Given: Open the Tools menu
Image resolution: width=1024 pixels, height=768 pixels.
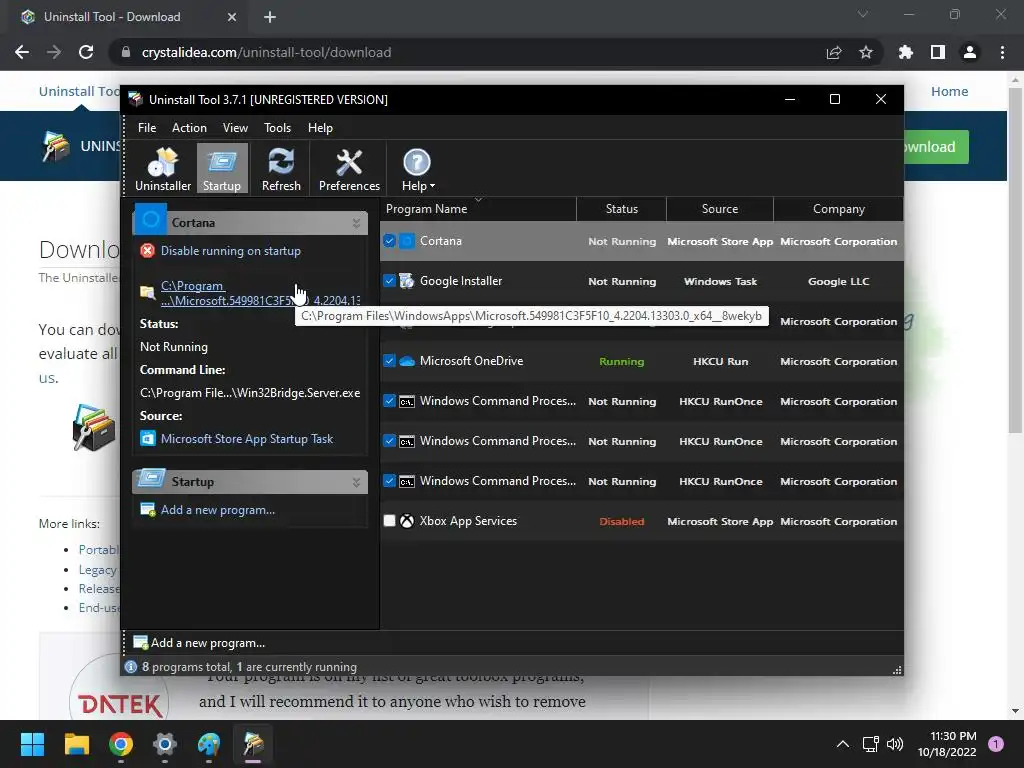Looking at the screenshot, I should pyautogui.click(x=278, y=128).
